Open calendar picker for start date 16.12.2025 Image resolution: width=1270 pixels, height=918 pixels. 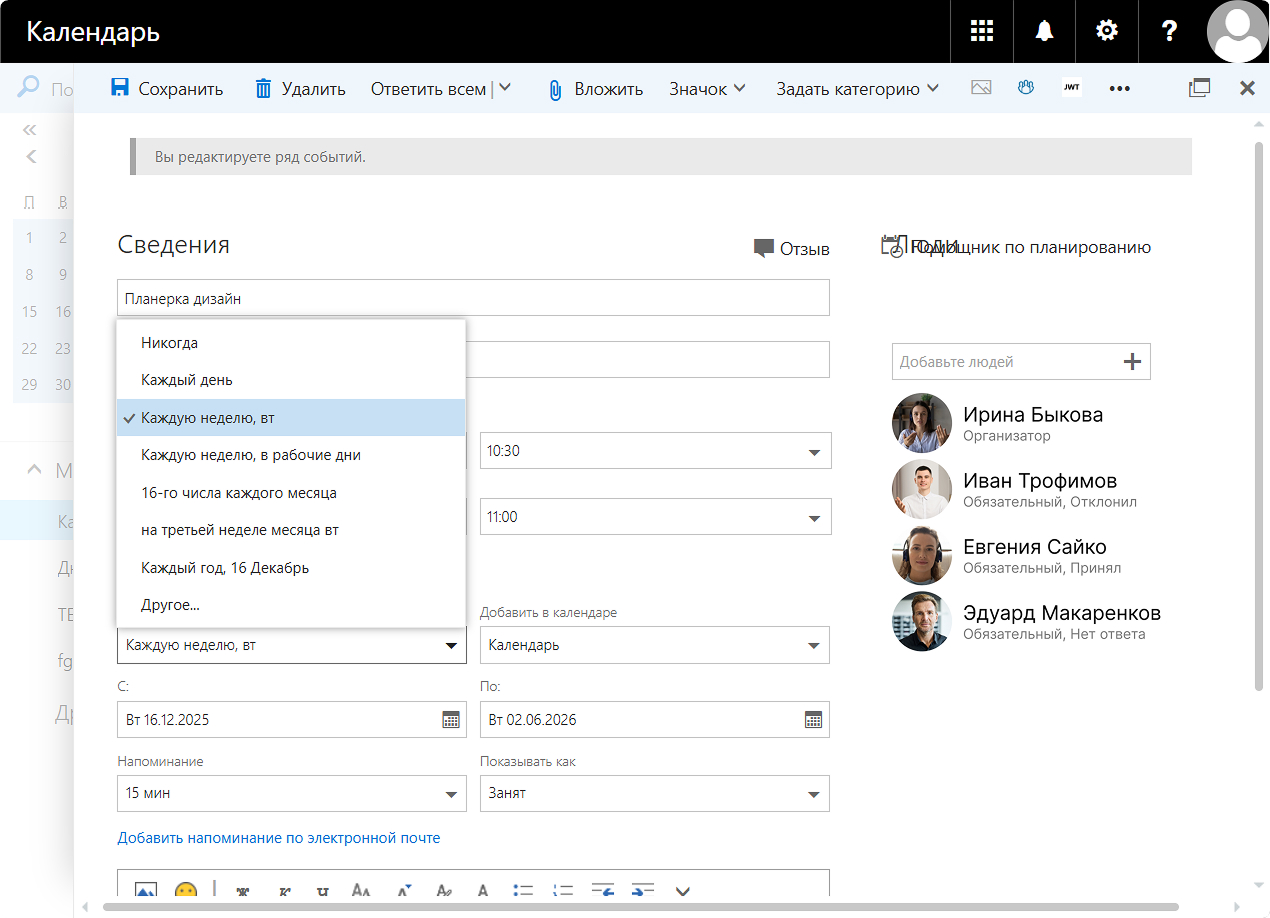450,720
